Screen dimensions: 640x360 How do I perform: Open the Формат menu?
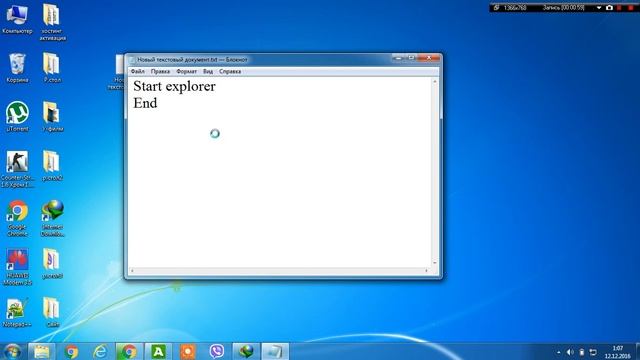(x=186, y=71)
